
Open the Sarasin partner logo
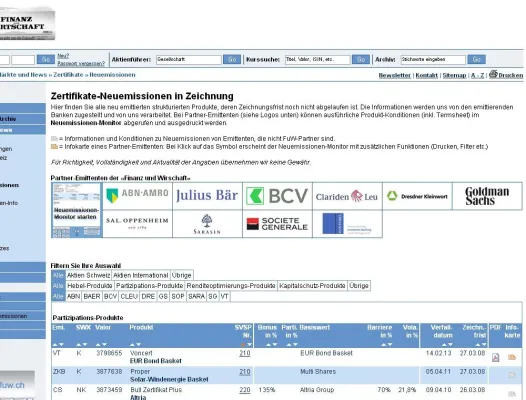tap(207, 224)
